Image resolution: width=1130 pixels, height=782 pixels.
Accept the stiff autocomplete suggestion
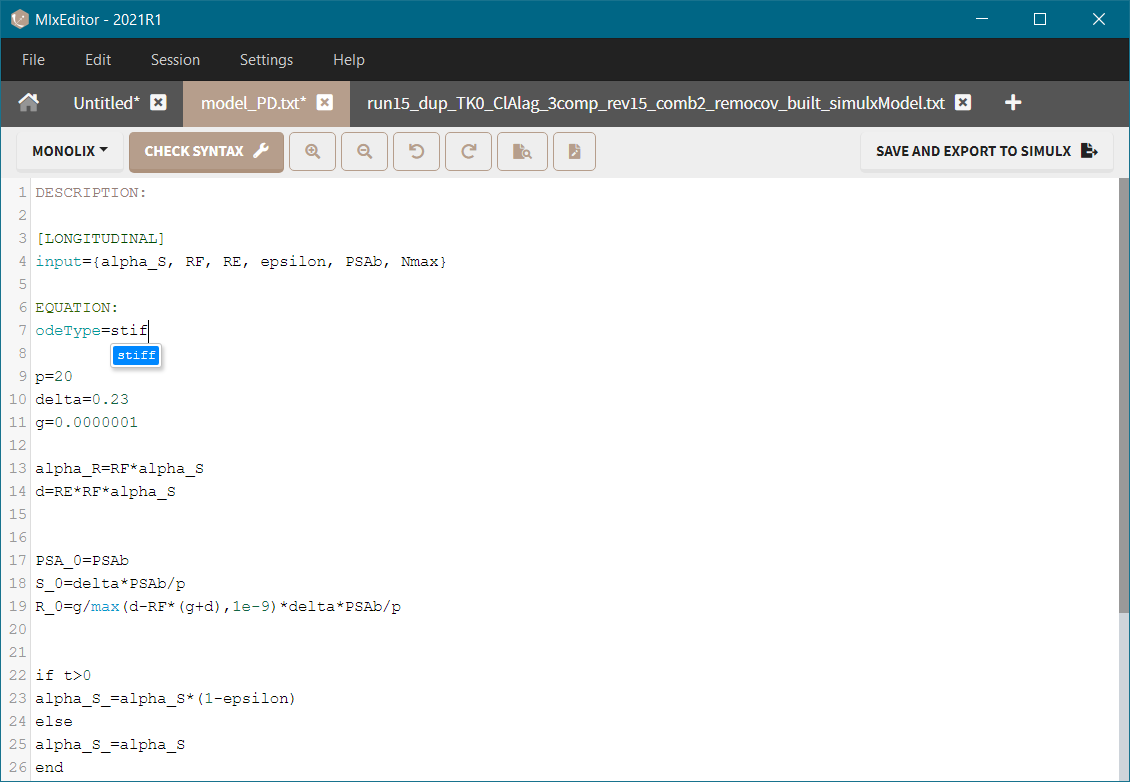tap(136, 355)
